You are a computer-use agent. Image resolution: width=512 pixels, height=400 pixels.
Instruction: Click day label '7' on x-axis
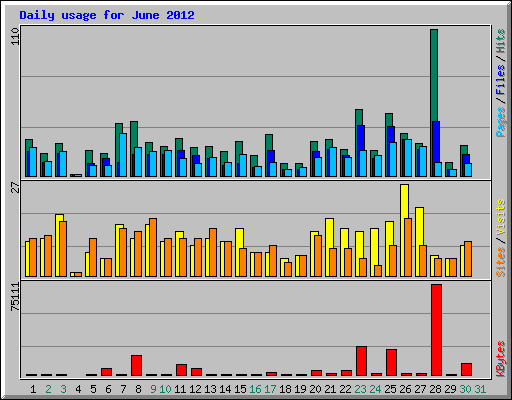pos(123,389)
